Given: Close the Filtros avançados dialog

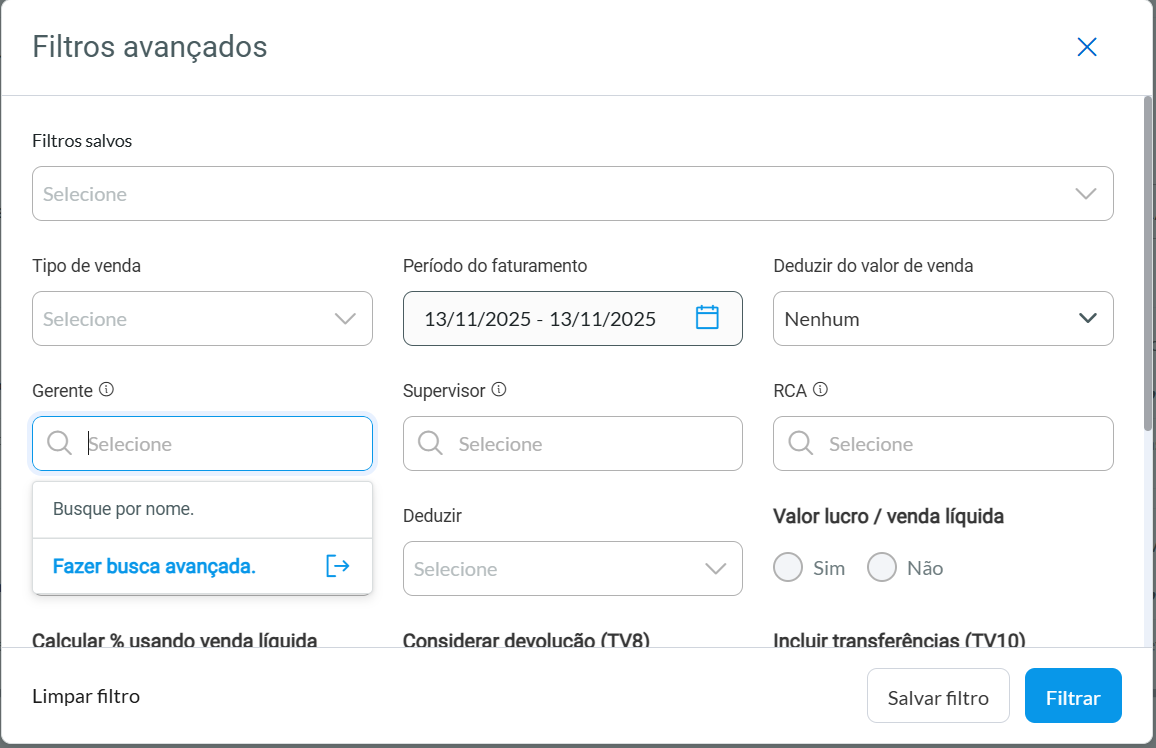Looking at the screenshot, I should pyautogui.click(x=1087, y=47).
